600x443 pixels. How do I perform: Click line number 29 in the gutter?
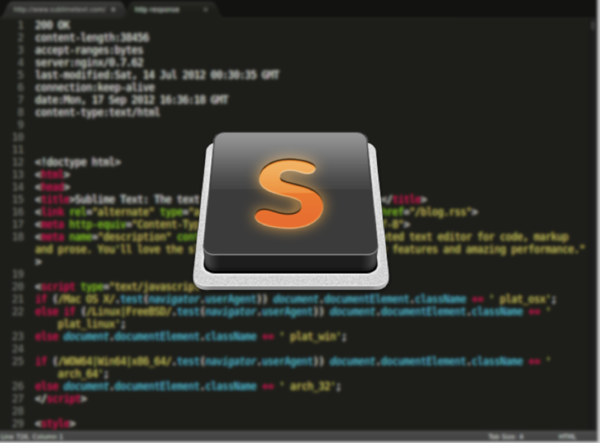coord(18,423)
